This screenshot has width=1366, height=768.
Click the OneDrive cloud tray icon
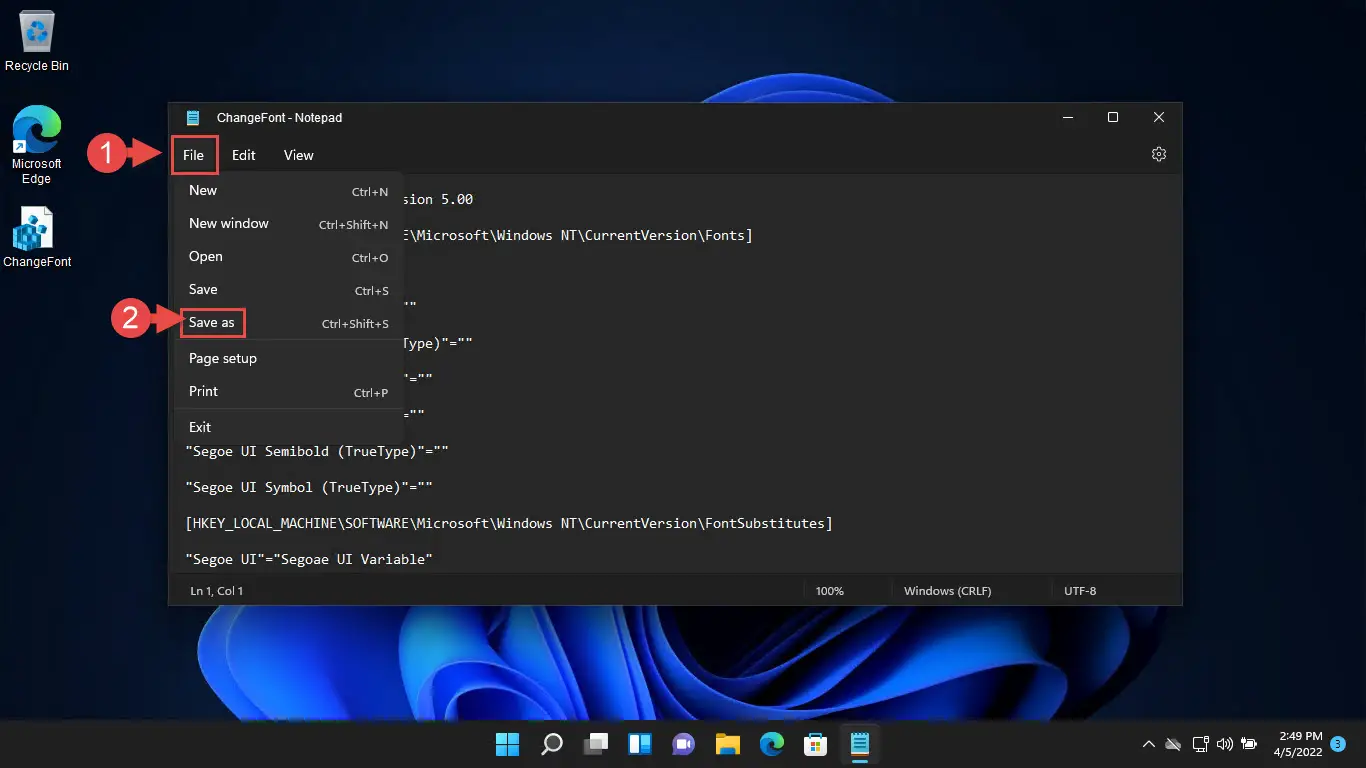1174,744
